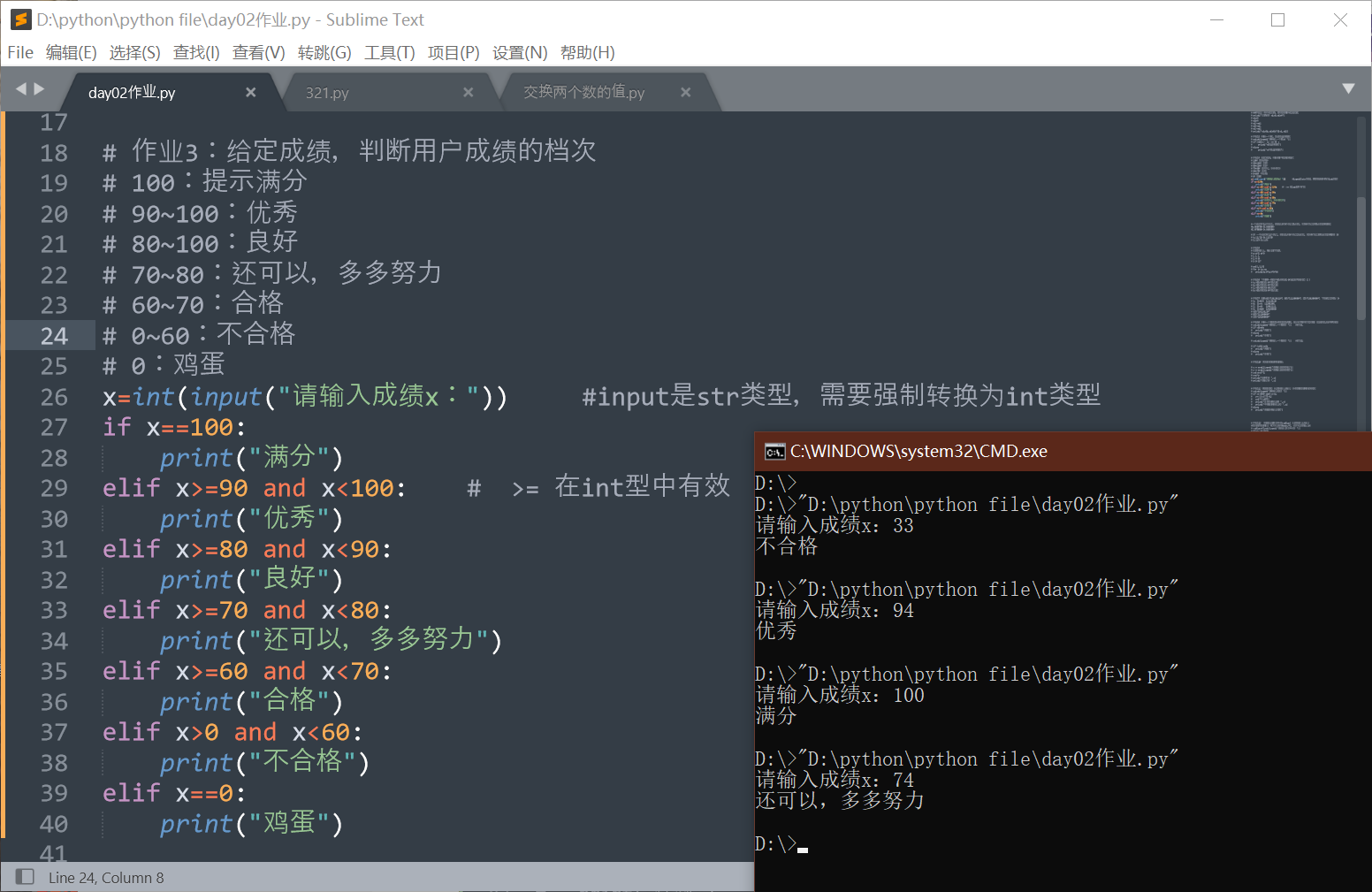Image resolution: width=1372 pixels, height=892 pixels.
Task: Close the 321.py tab
Action: pos(468,92)
